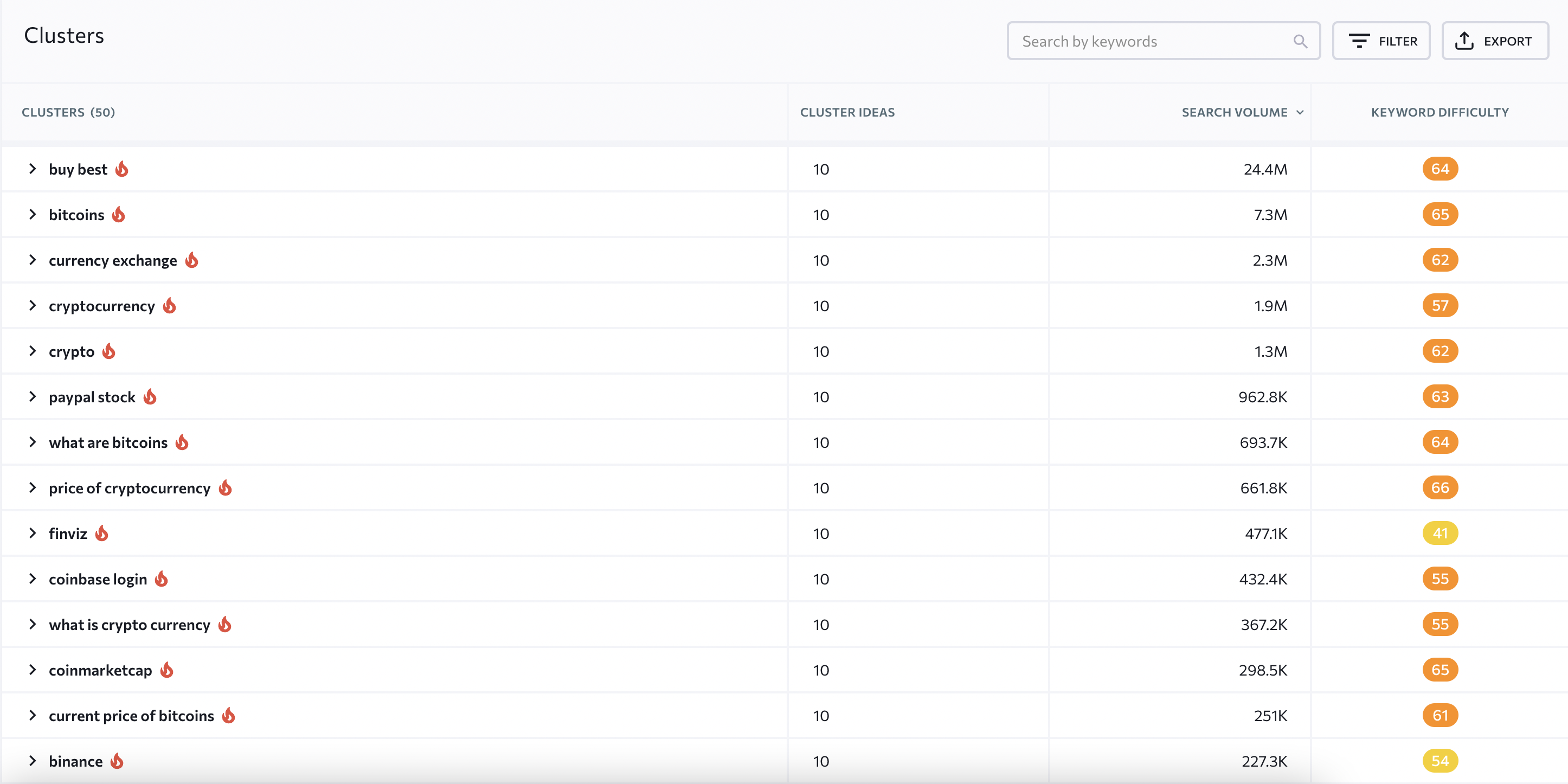Screen dimensions: 1568x784
Task: Open the Filter options
Action: coord(1381,41)
